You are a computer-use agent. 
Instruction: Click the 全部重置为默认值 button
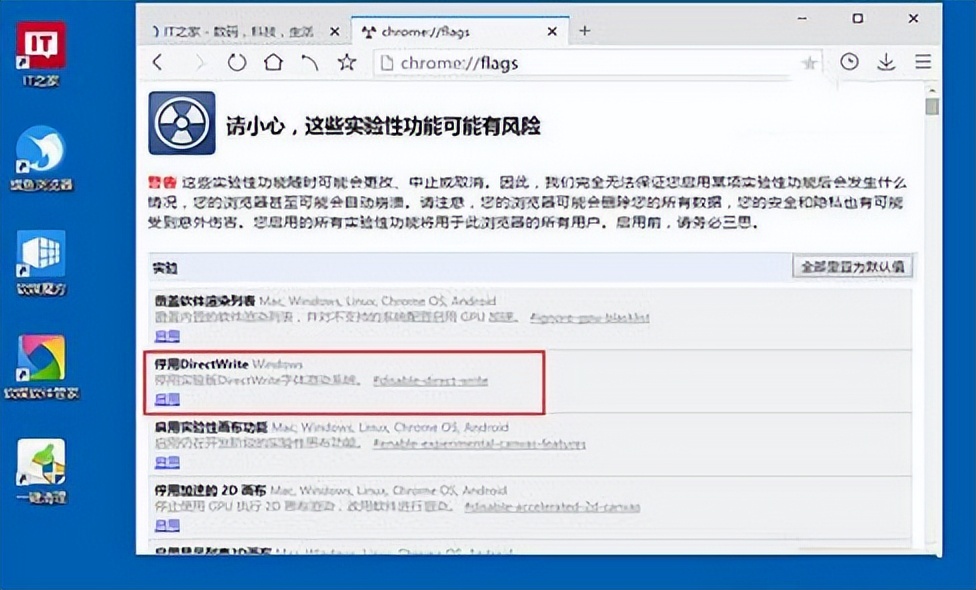852,266
